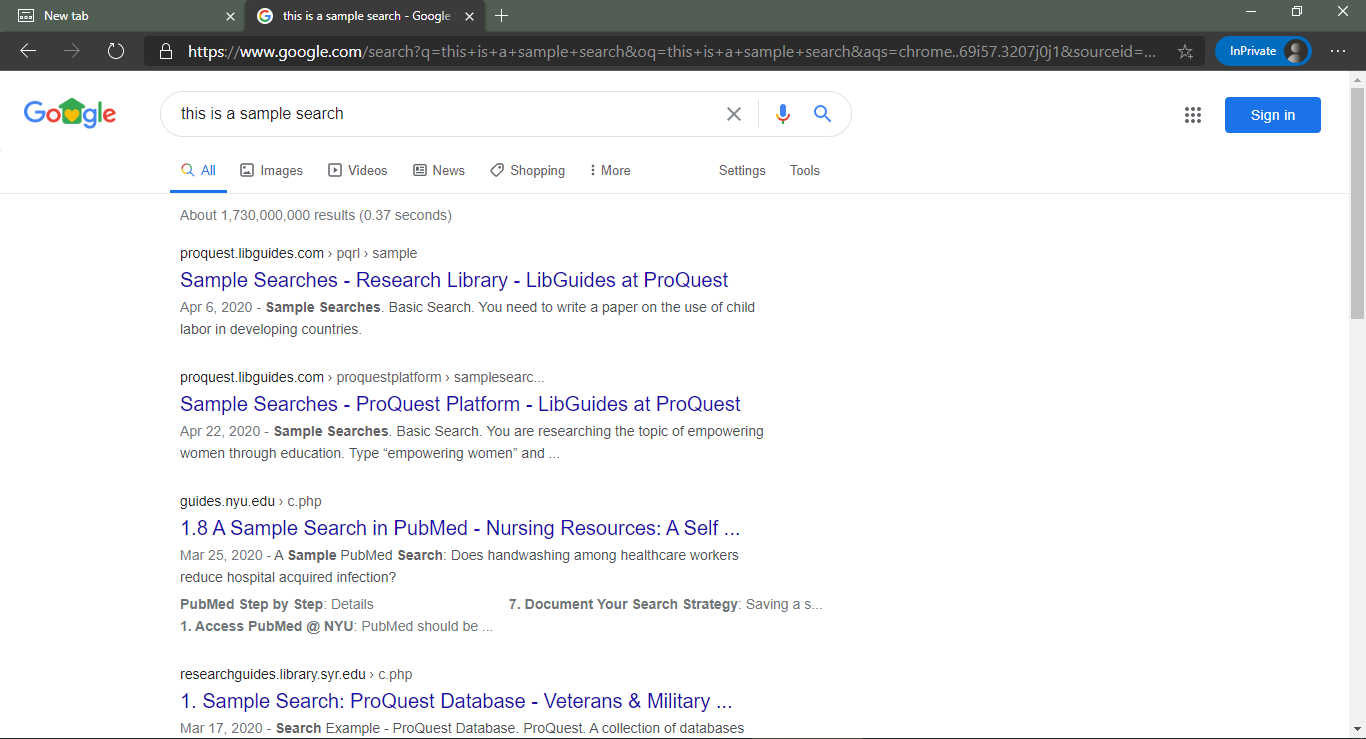
Task: Switch to the New tab tab
Action: [x=122, y=16]
